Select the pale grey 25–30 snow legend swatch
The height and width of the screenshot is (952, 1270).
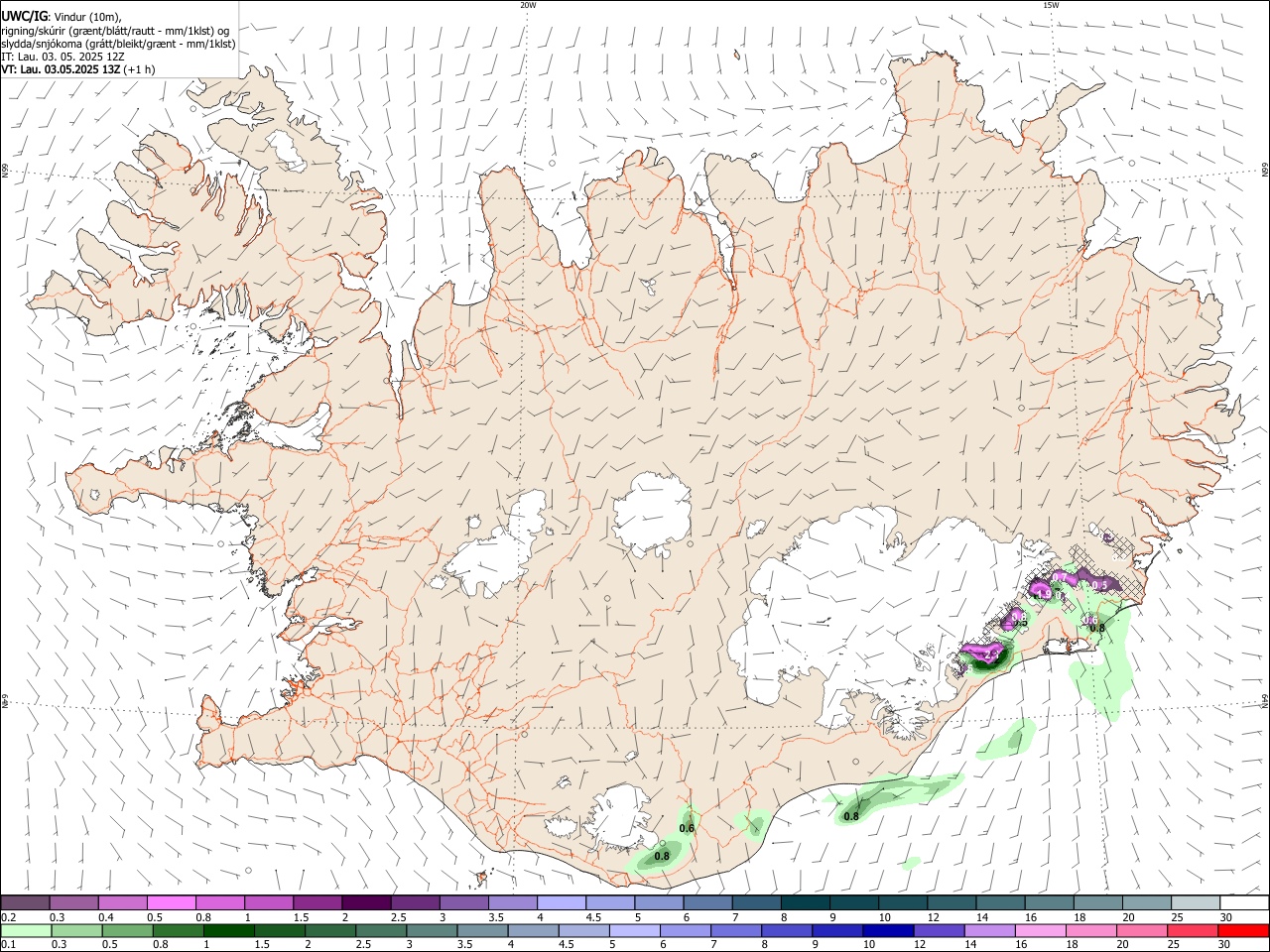coord(1196,902)
